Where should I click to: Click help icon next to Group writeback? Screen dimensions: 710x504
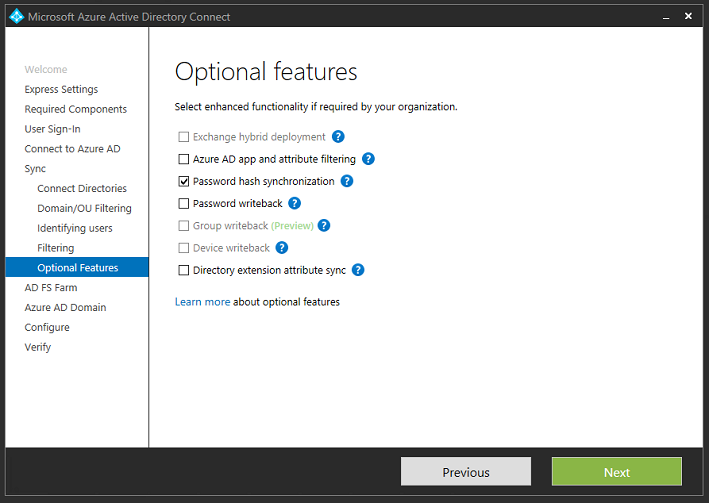click(324, 226)
